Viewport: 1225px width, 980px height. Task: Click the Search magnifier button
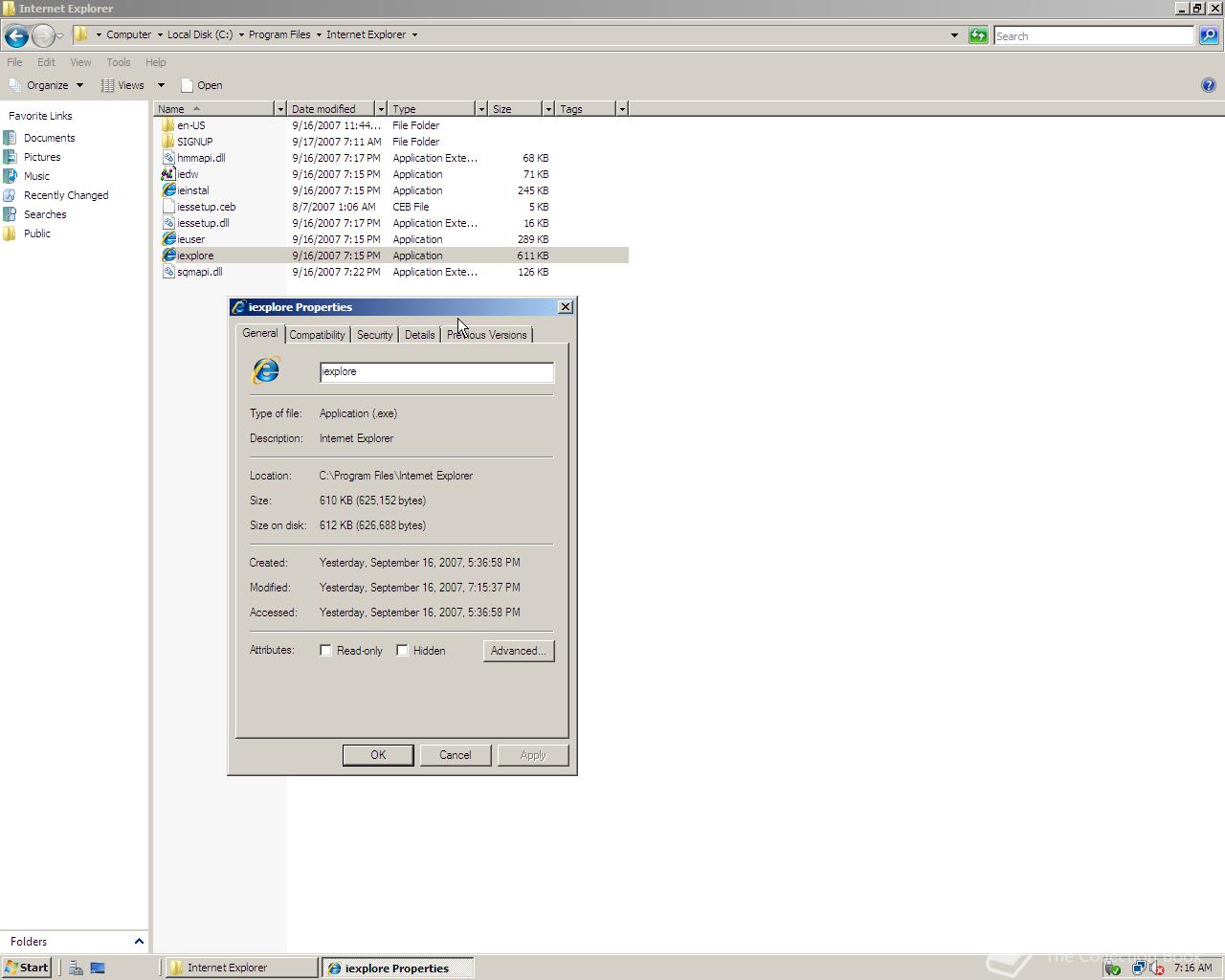coord(1209,35)
